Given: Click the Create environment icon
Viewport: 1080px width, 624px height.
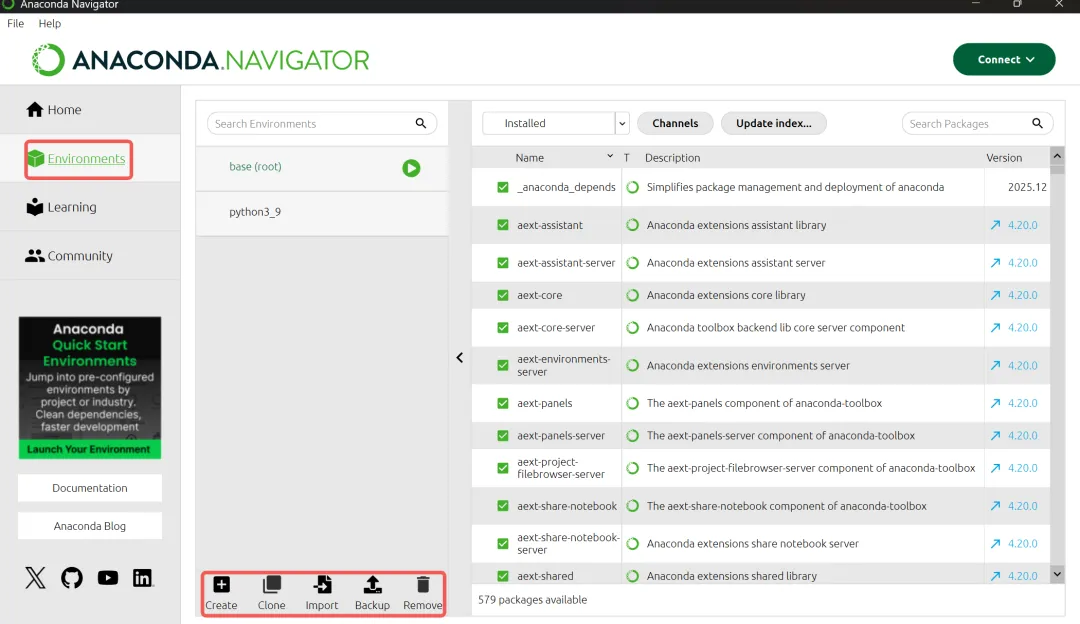Looking at the screenshot, I should coord(221,585).
